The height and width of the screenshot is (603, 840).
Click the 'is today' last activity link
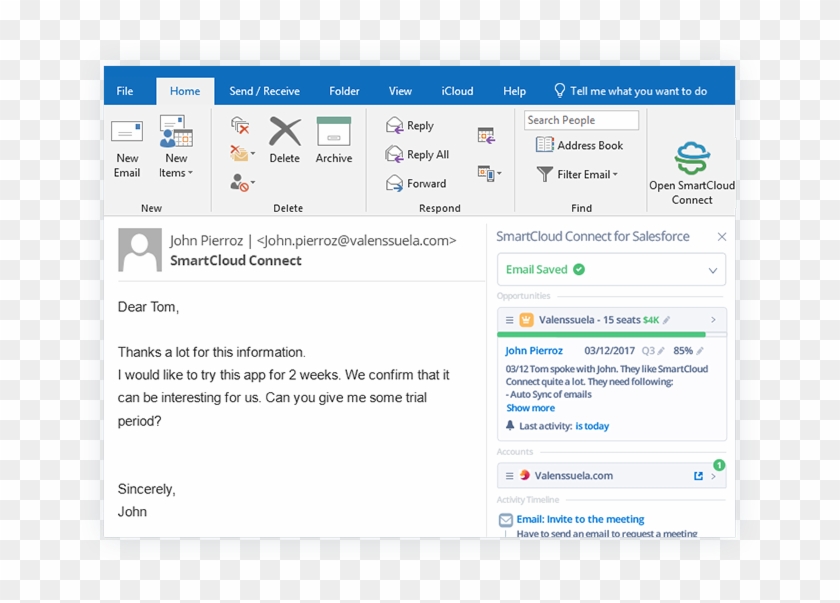tap(592, 426)
